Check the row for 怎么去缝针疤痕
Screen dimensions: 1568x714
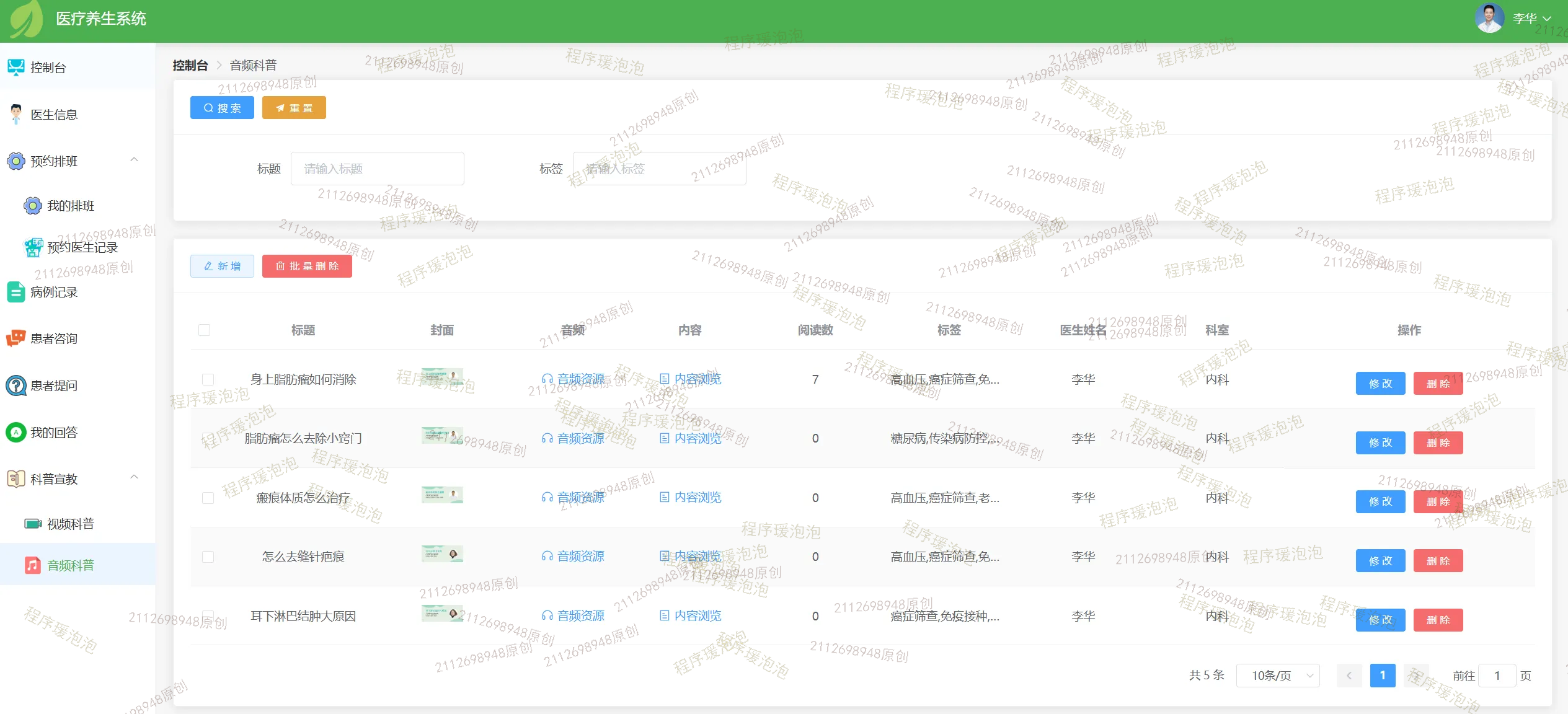[x=208, y=557]
